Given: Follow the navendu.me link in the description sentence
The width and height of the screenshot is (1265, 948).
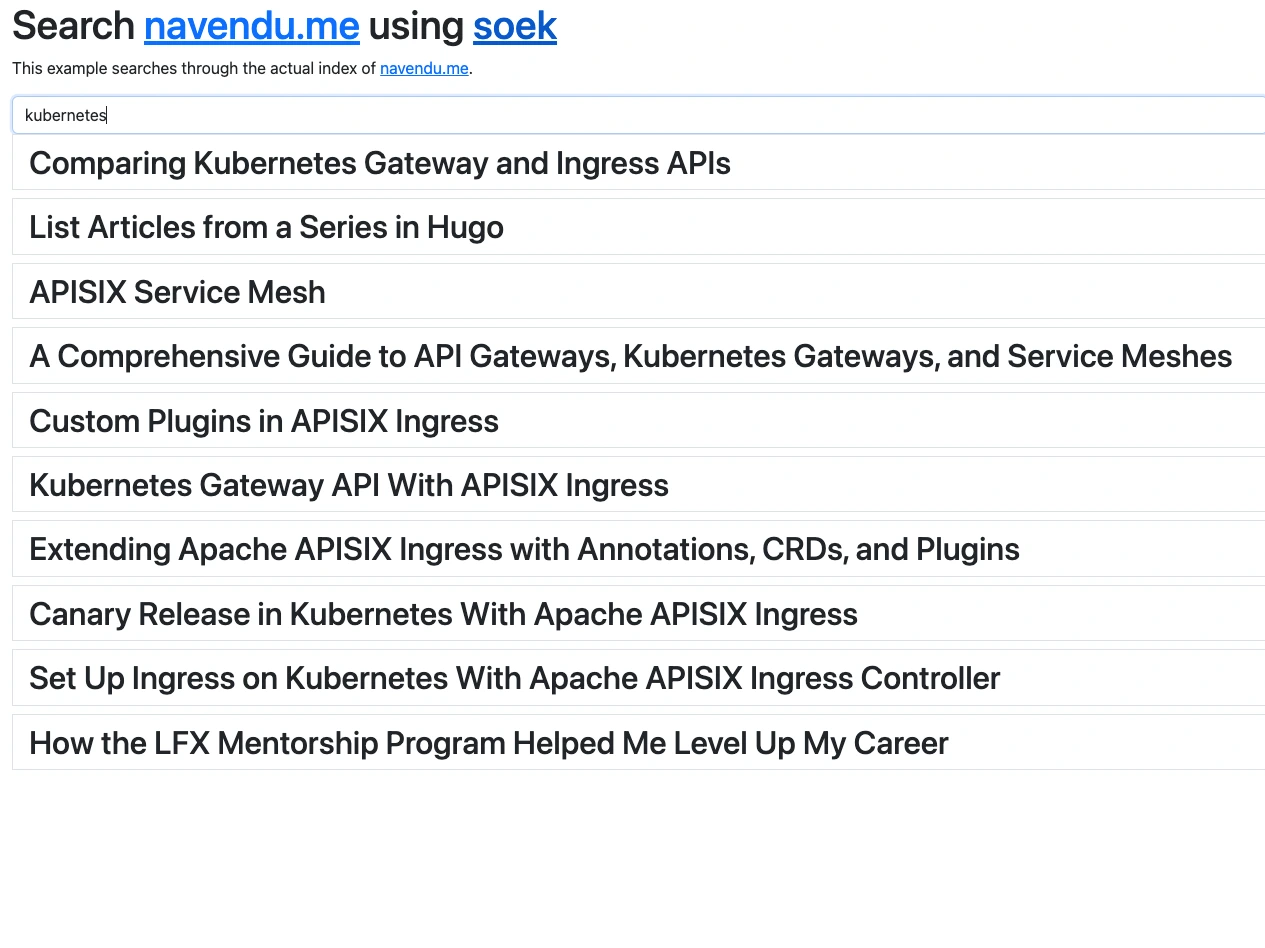Looking at the screenshot, I should tap(424, 69).
